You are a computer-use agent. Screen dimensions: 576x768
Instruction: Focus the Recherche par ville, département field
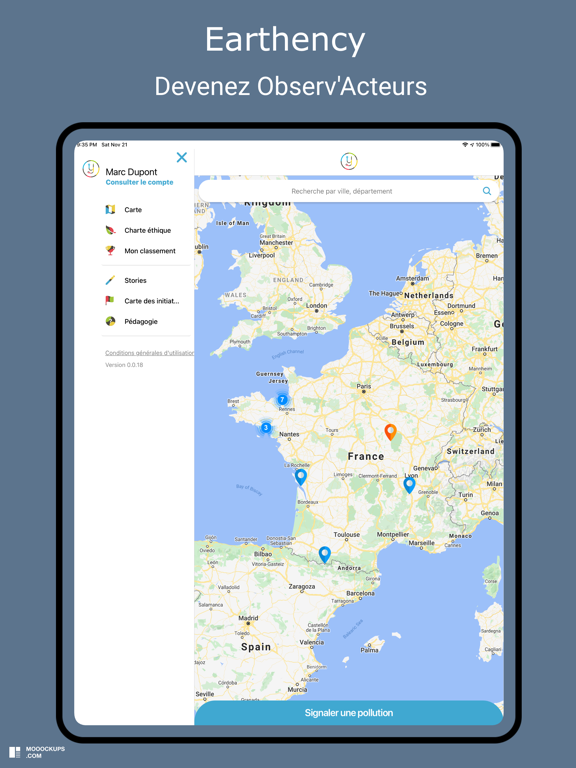pos(349,191)
